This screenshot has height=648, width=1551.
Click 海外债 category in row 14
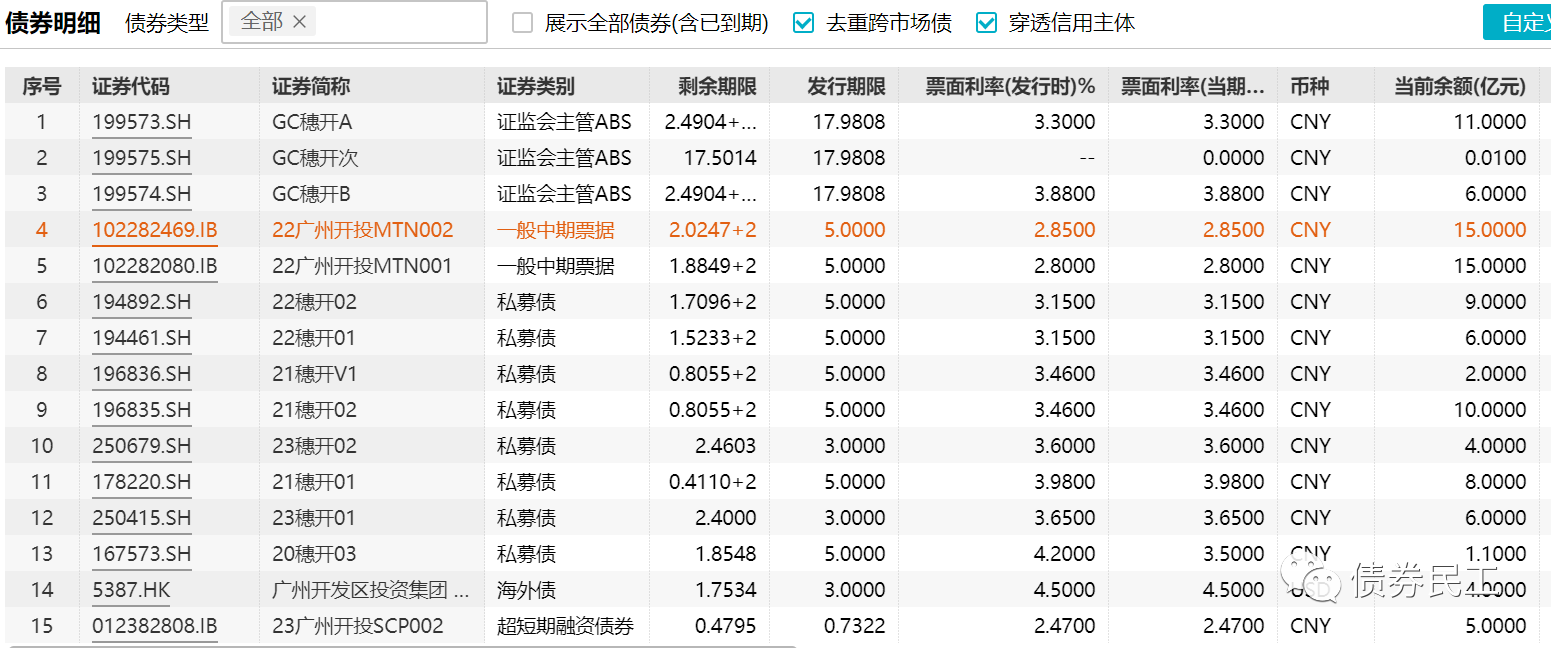pyautogui.click(x=526, y=590)
